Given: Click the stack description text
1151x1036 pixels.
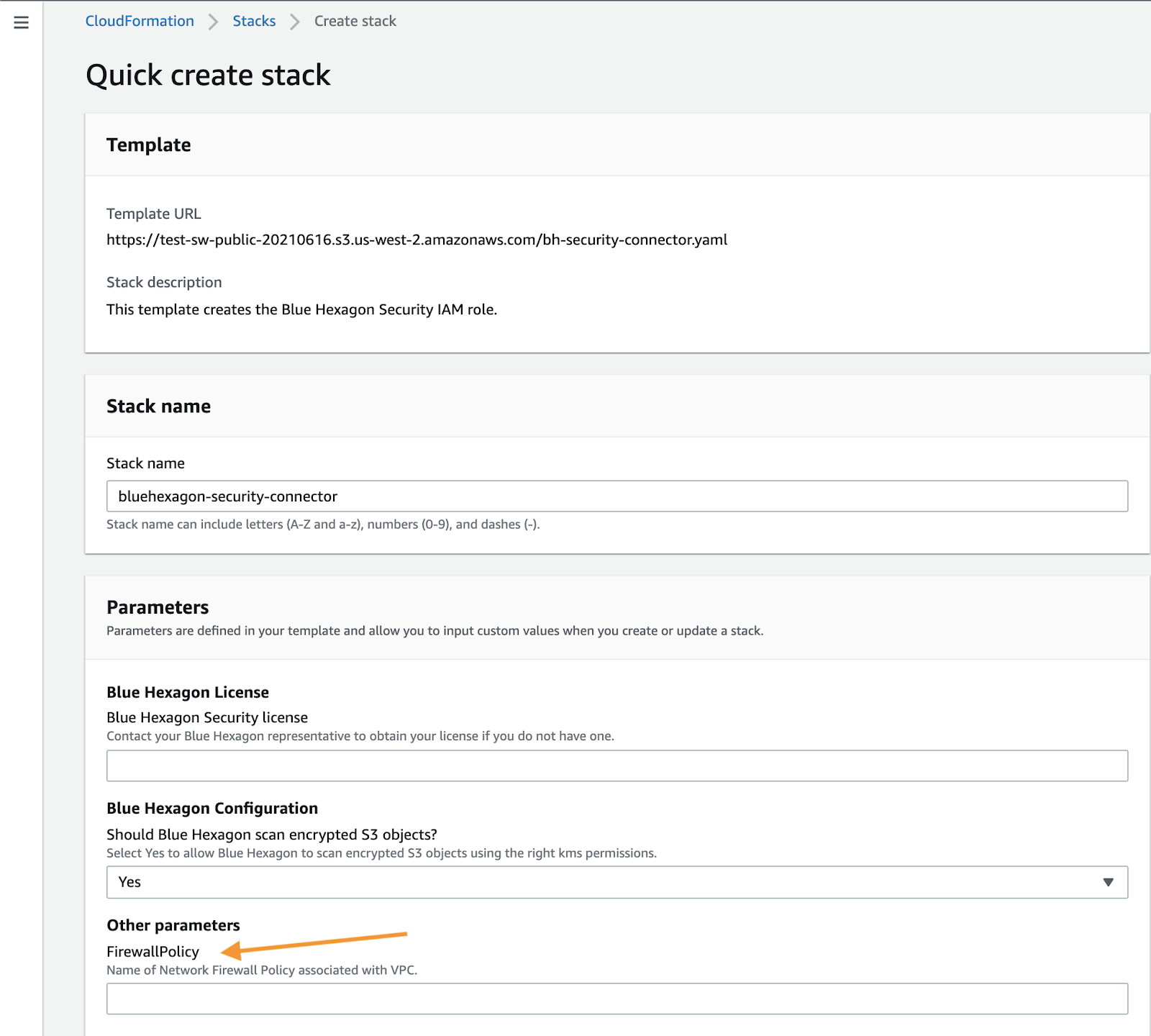Looking at the screenshot, I should (x=301, y=309).
